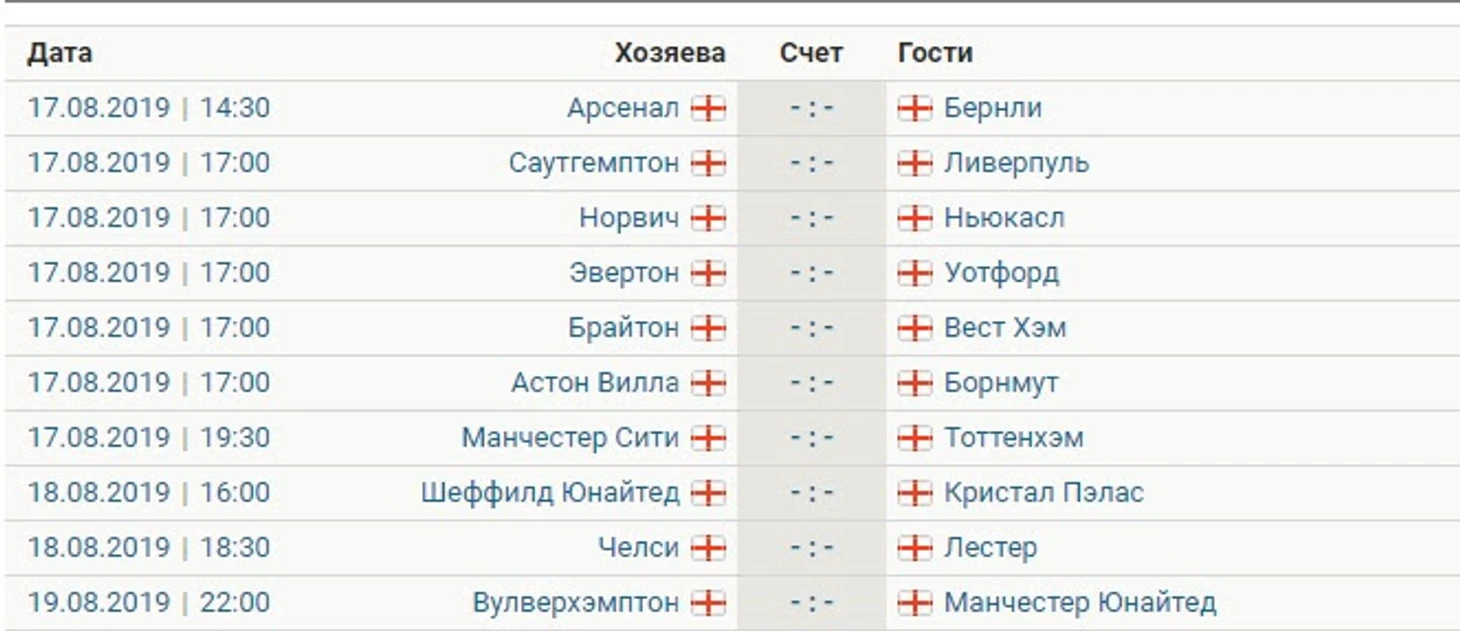Click the 19.08.2019 22:00 match date
The image size is (1460, 631).
point(148,603)
